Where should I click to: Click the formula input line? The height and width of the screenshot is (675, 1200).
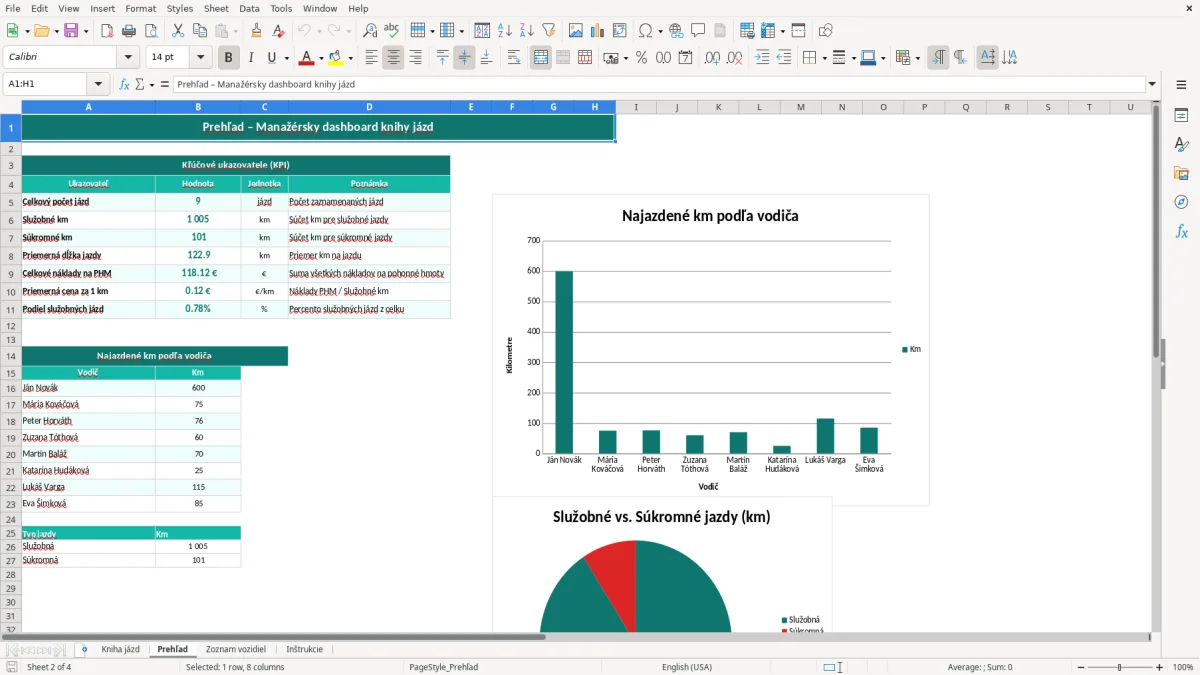tap(658, 84)
